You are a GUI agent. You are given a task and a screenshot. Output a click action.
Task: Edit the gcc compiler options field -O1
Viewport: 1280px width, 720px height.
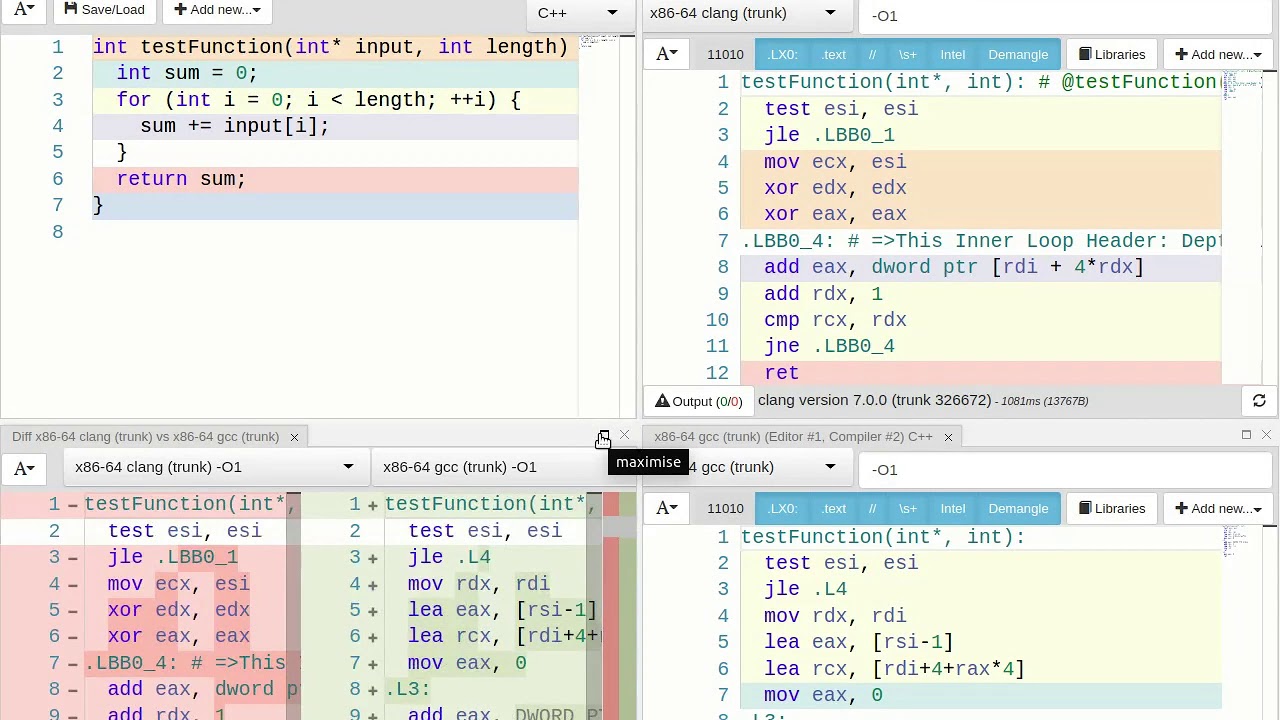coord(1067,469)
